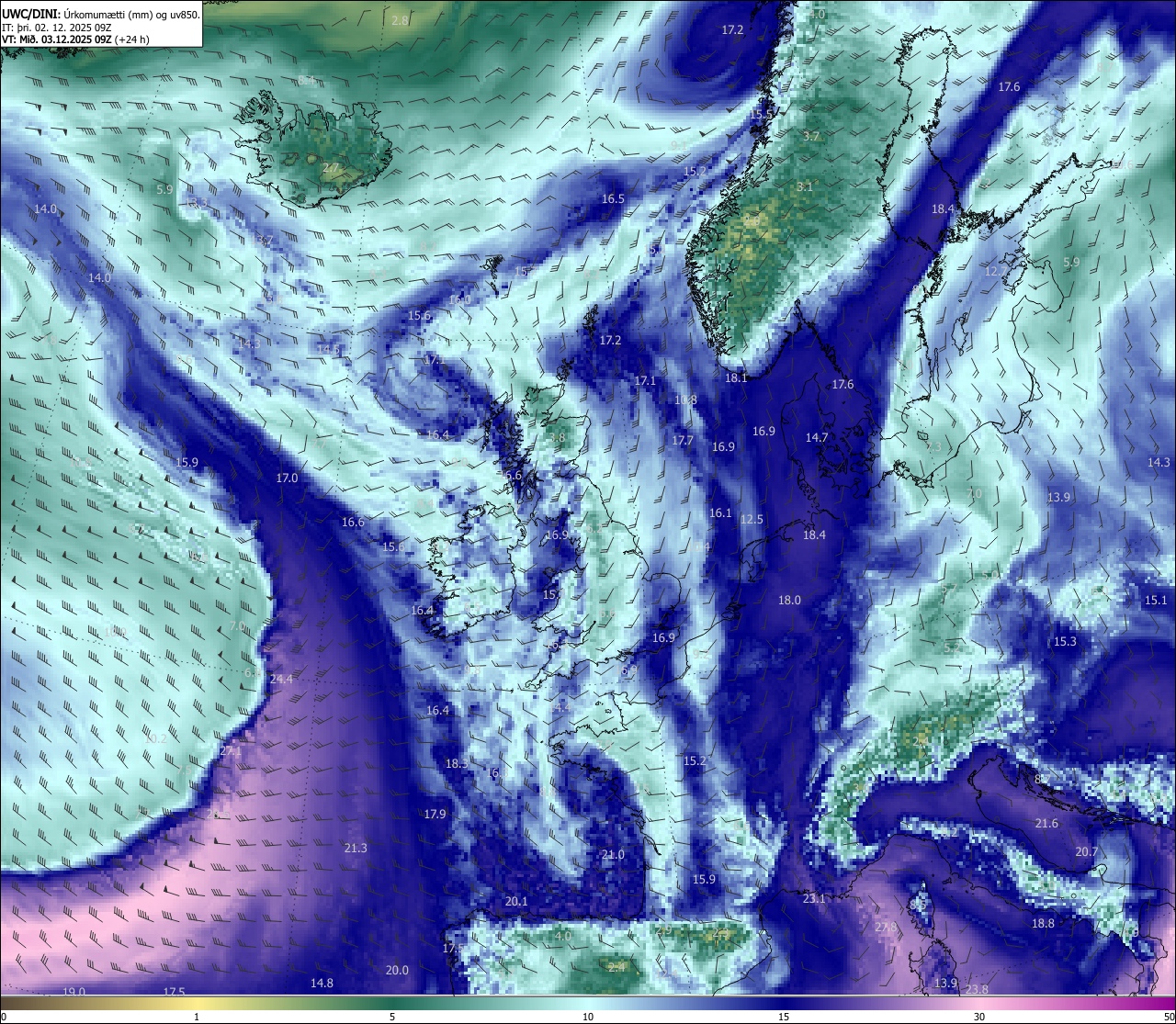The height and width of the screenshot is (1024, 1176).
Task: Click the 16.5 value on the map
Action: pos(613,198)
